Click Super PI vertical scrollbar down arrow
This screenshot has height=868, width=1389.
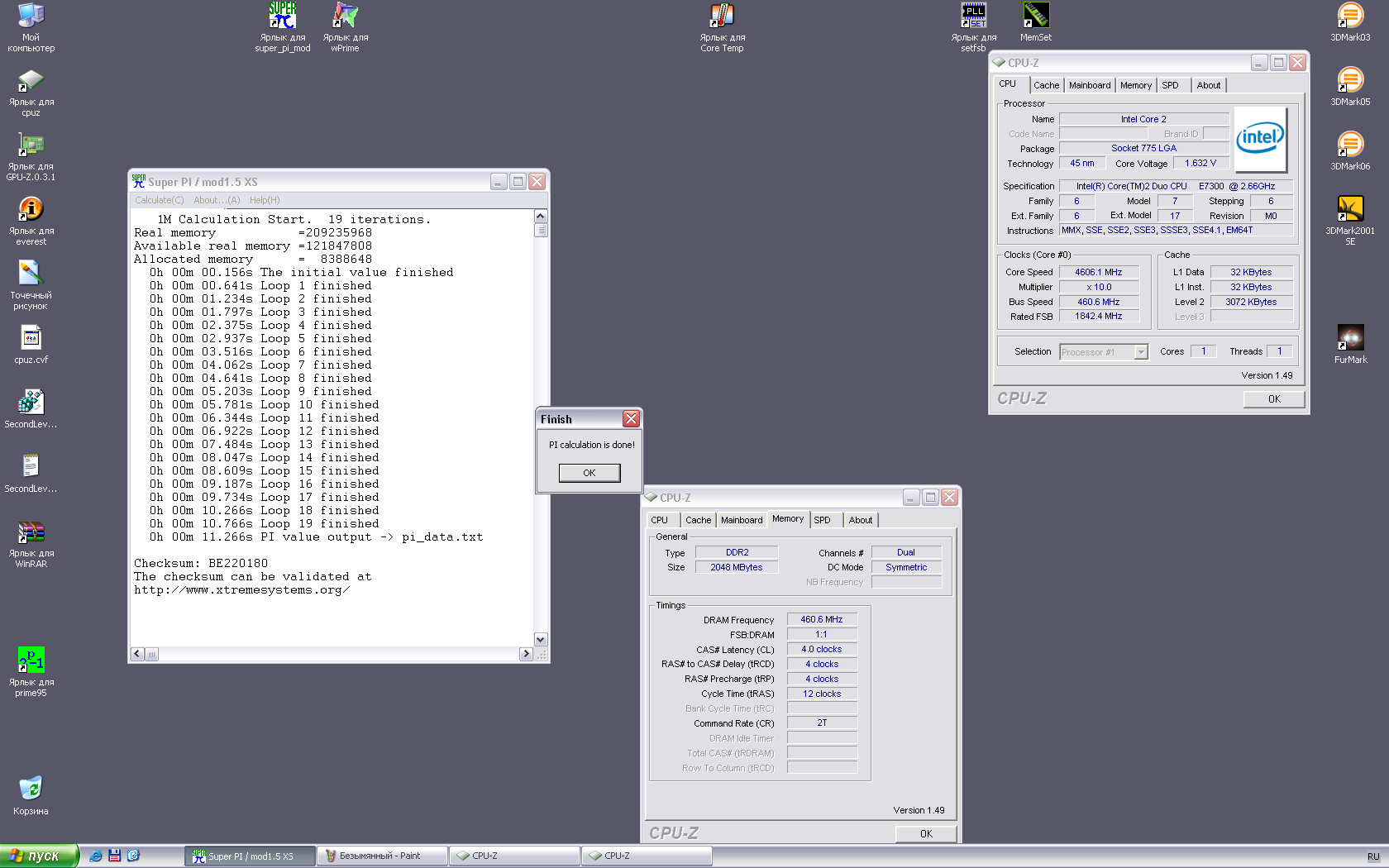[x=541, y=639]
